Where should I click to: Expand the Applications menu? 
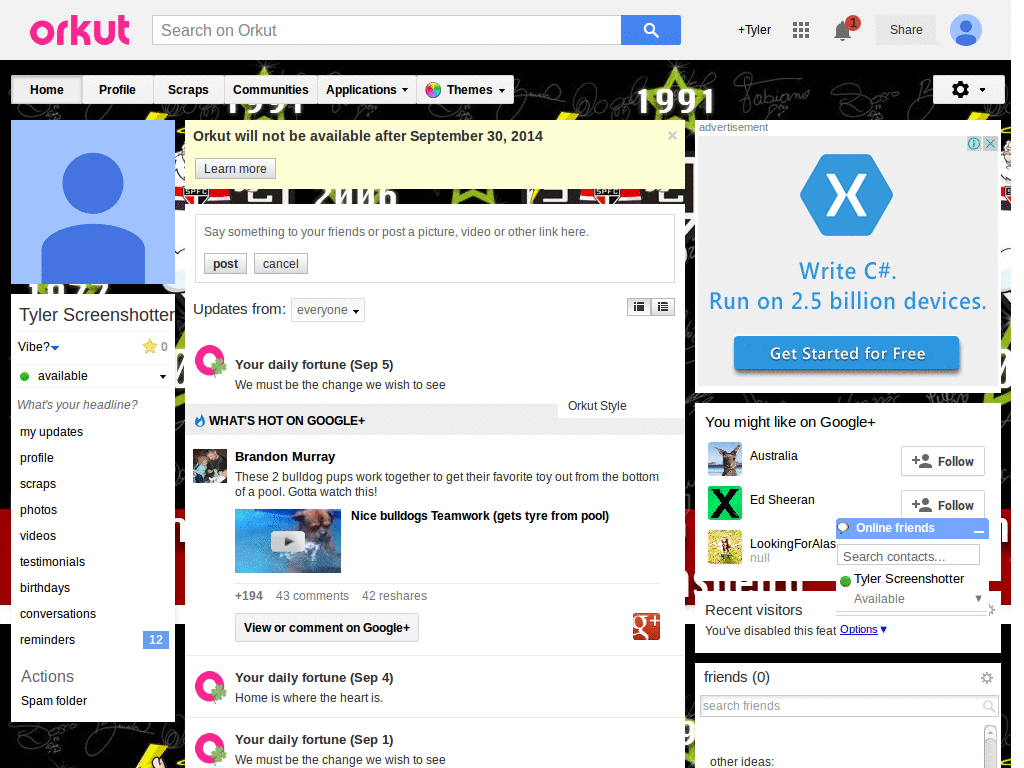click(x=367, y=89)
